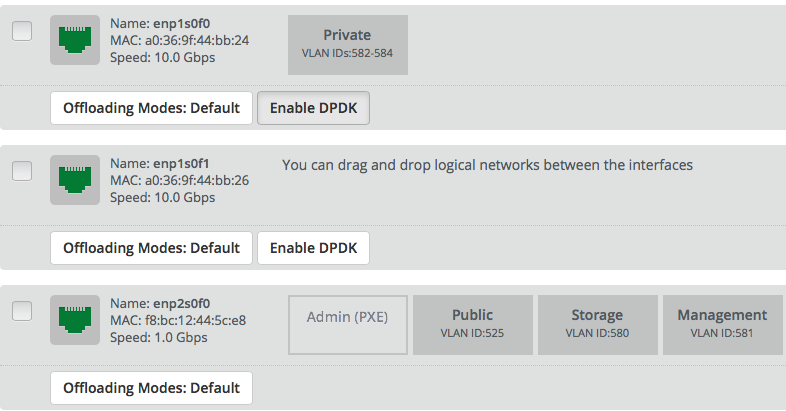Check the enp2s0f0 interface checkbox
The image size is (786, 411).
[x=22, y=311]
